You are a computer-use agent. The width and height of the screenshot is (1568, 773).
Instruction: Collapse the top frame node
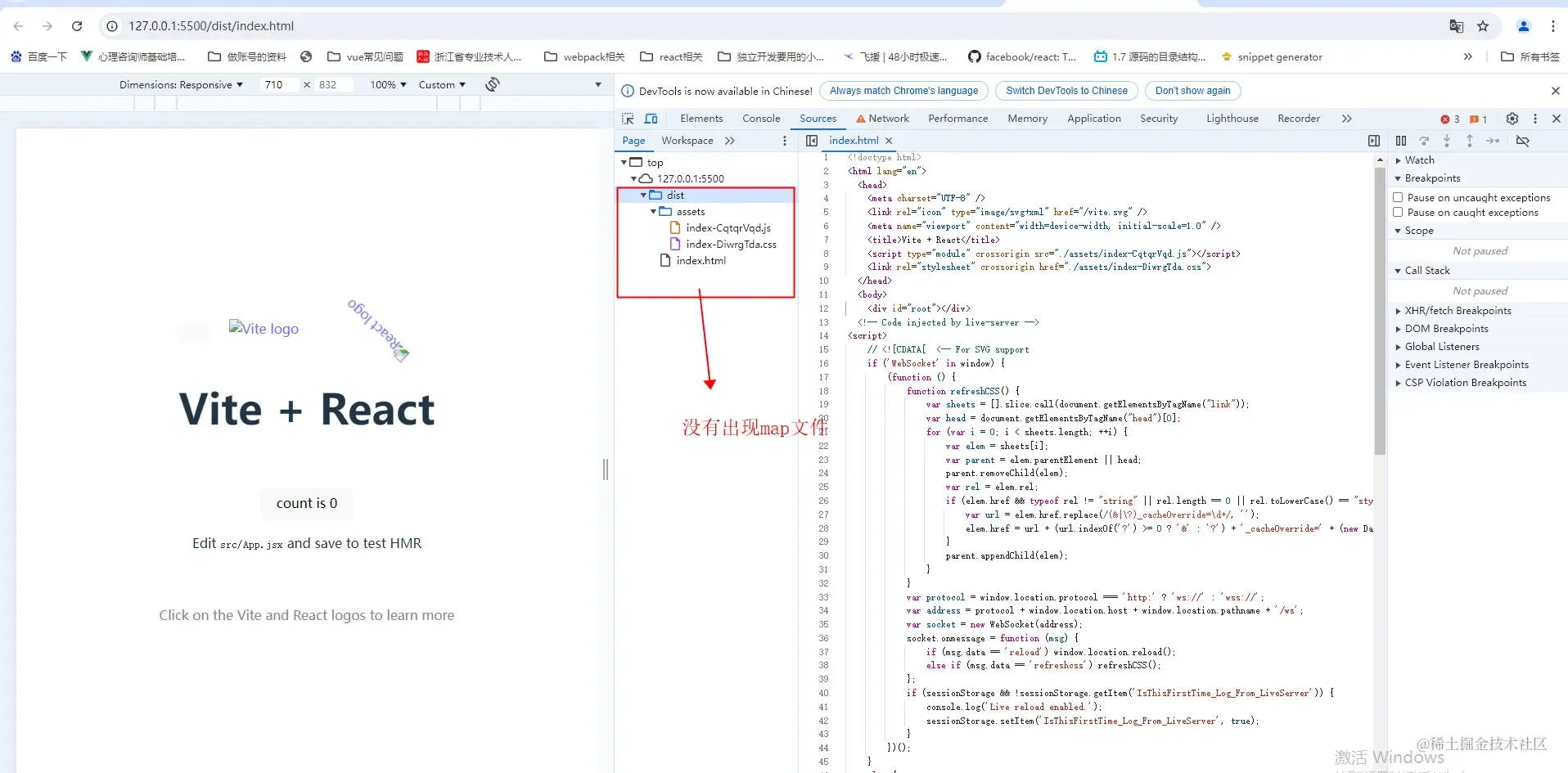624,162
